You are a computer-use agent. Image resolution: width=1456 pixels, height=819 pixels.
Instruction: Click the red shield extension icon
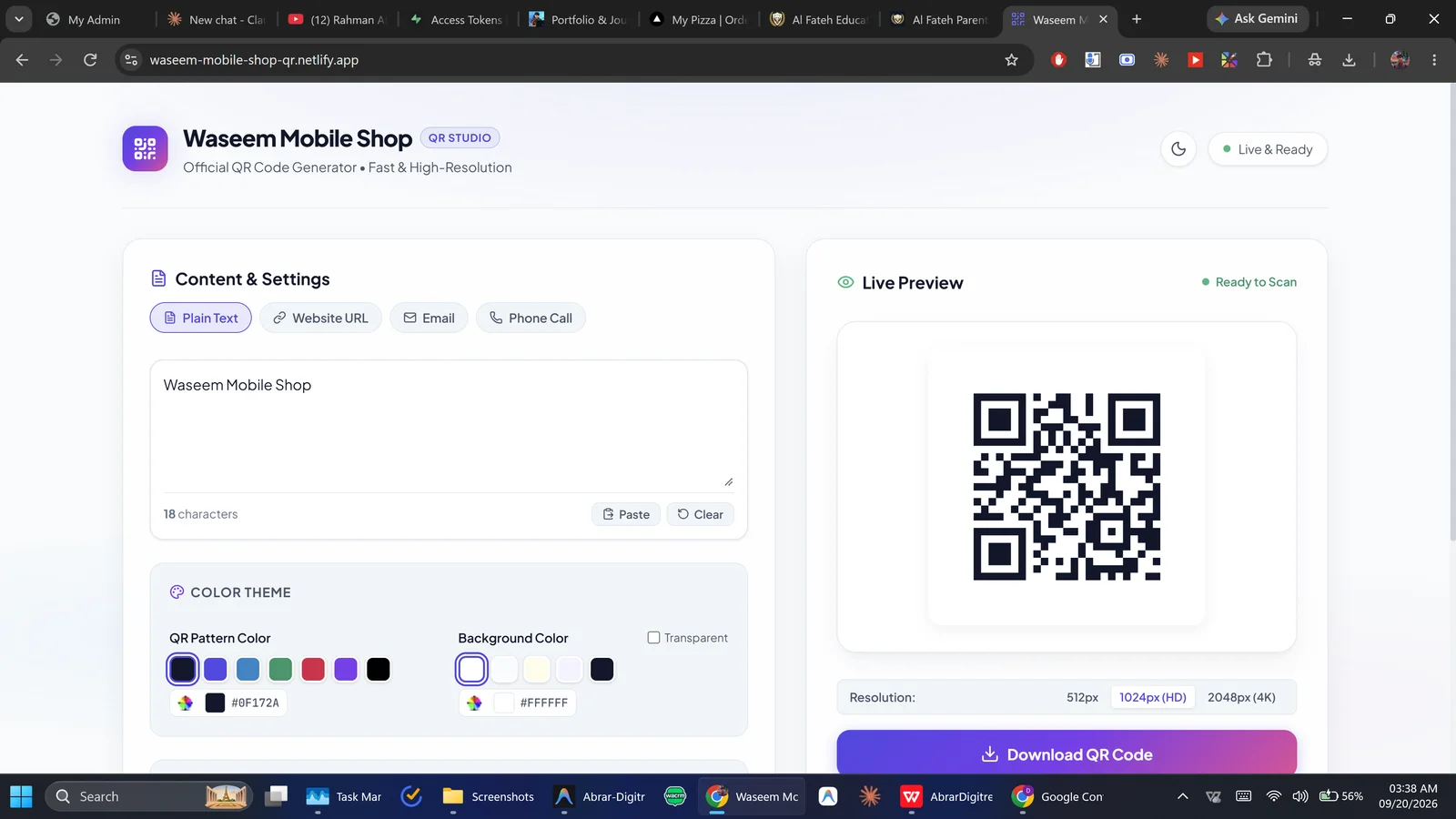click(x=1058, y=60)
